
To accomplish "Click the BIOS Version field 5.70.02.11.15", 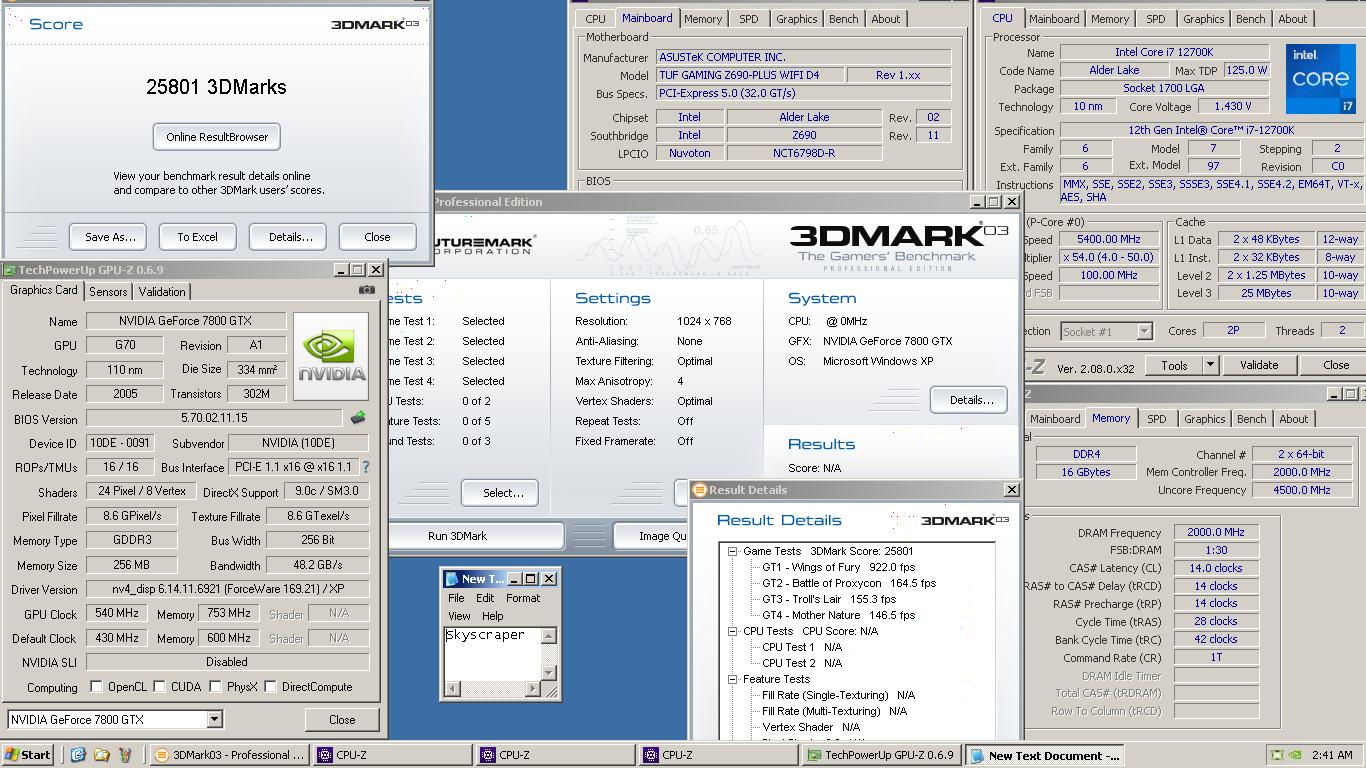I will pyautogui.click(x=214, y=418).
